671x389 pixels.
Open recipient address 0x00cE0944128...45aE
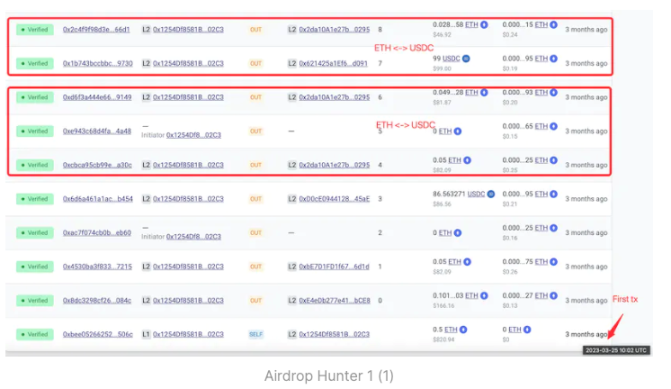tap(334, 199)
